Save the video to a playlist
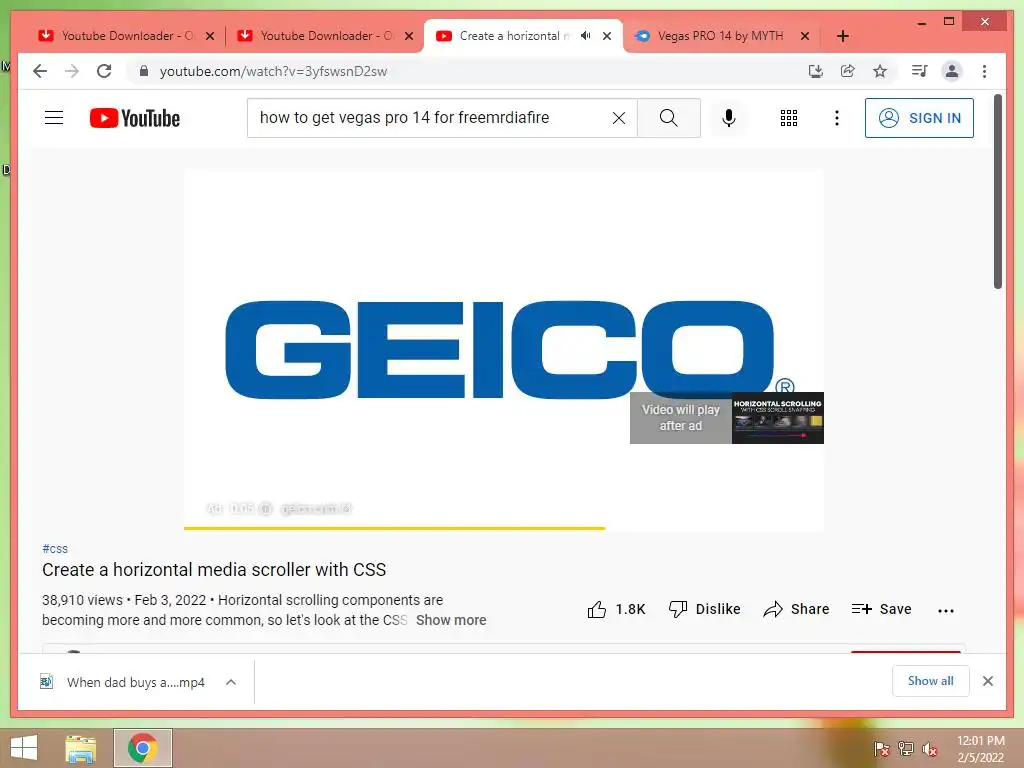Screen dimensions: 1024x768 pyautogui.click(x=882, y=609)
